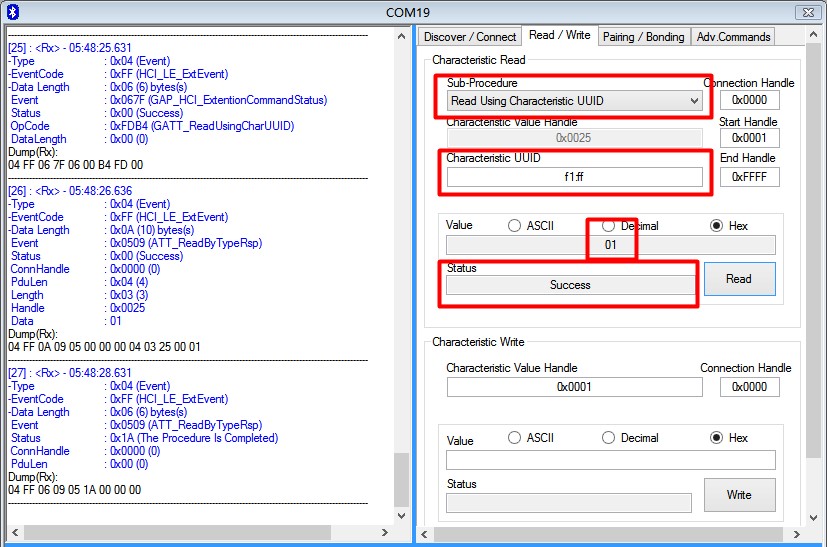This screenshot has height=547, width=827.
Task: Click the PduLen 0x04 (4) line
Action: click(x=79, y=282)
